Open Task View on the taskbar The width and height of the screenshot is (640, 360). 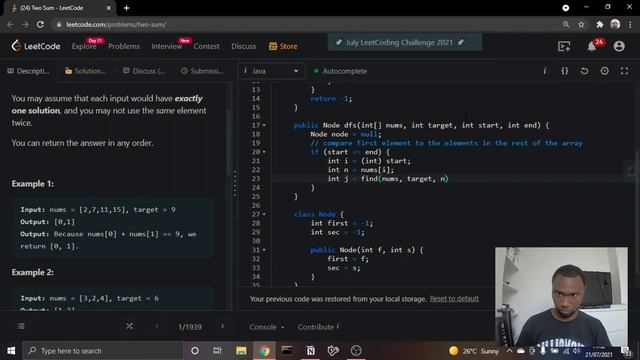click(218, 351)
